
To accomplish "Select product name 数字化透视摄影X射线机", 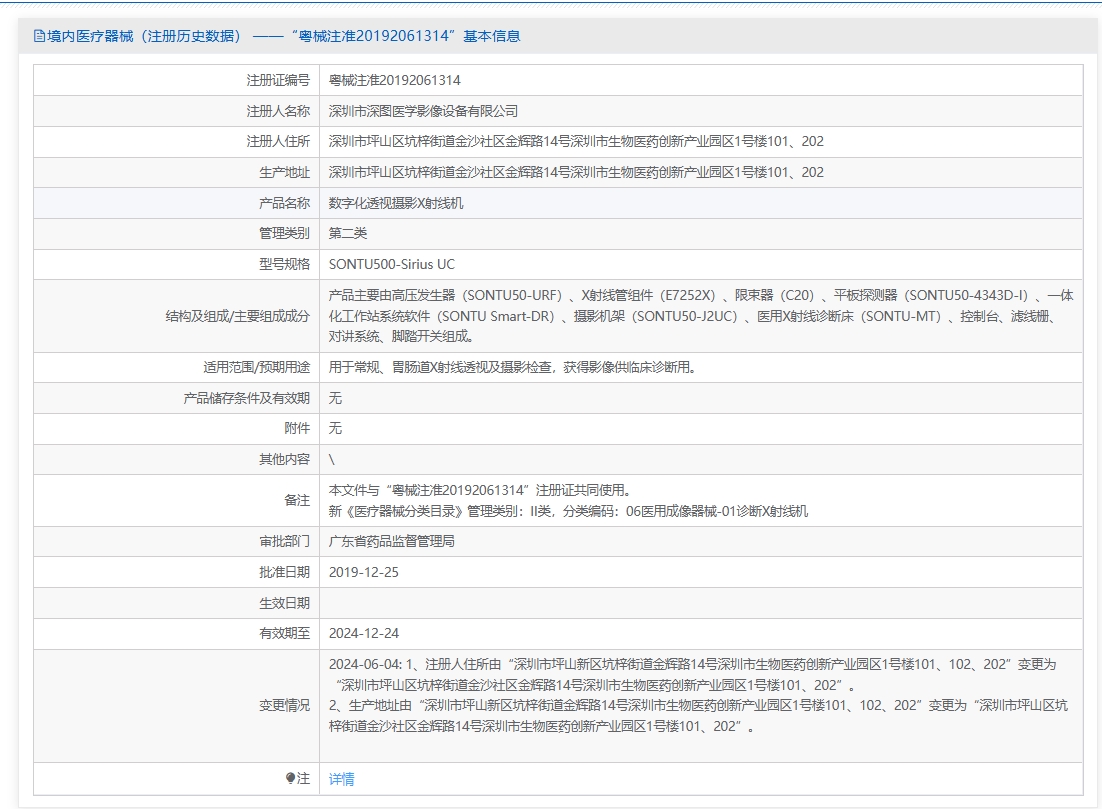I will (396, 203).
